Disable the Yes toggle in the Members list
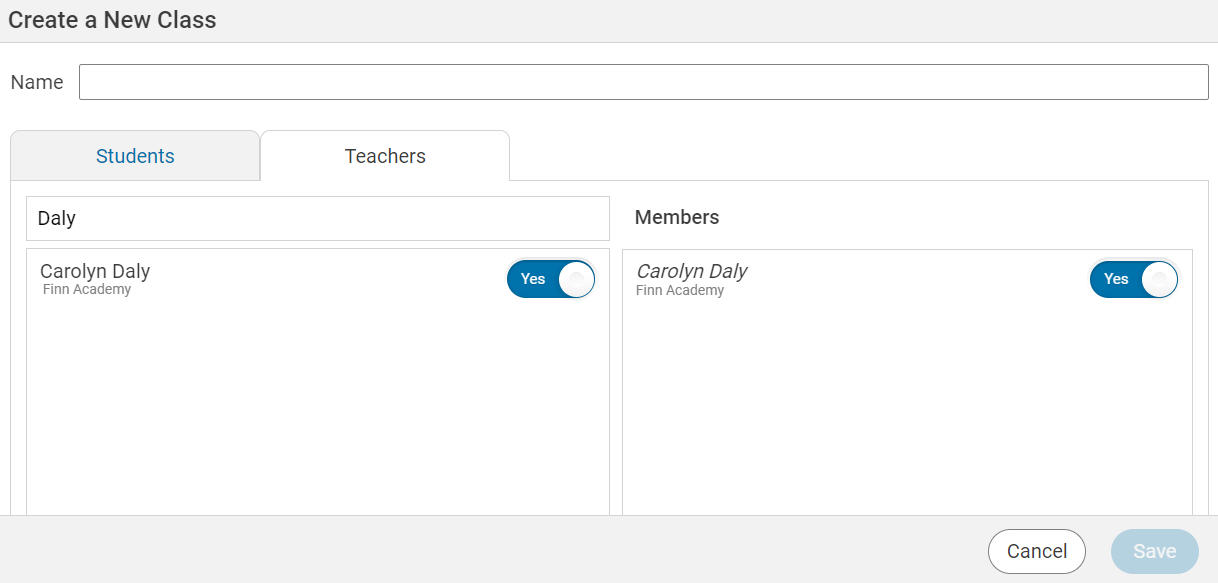 (x=1133, y=279)
